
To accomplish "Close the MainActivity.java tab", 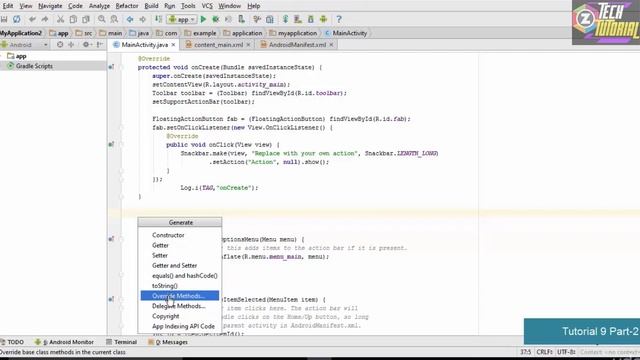I will pyautogui.click(x=173, y=44).
